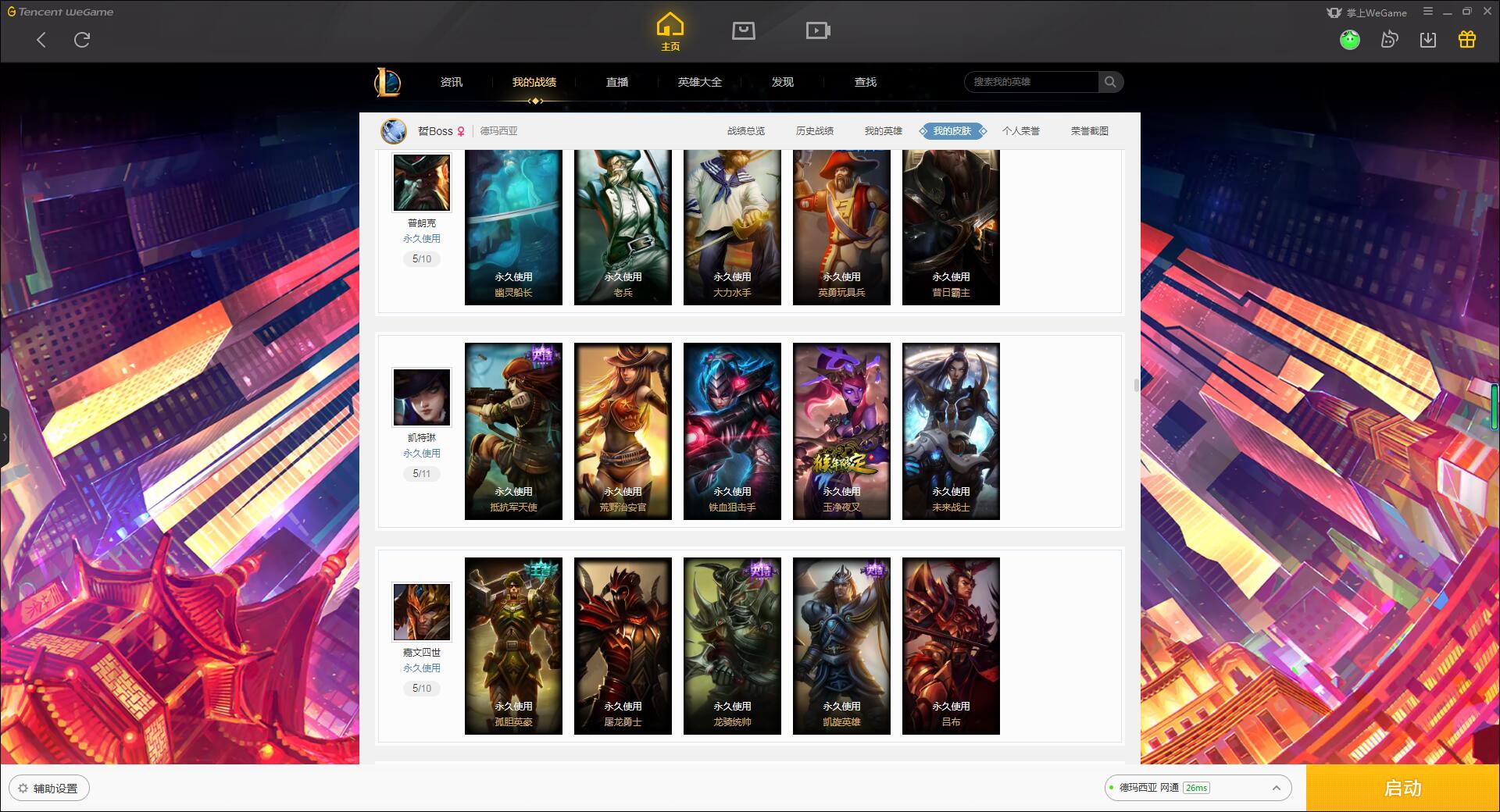Switch to 我的英雄 sub-tab
Viewport: 1500px width, 812px height.
(x=884, y=131)
